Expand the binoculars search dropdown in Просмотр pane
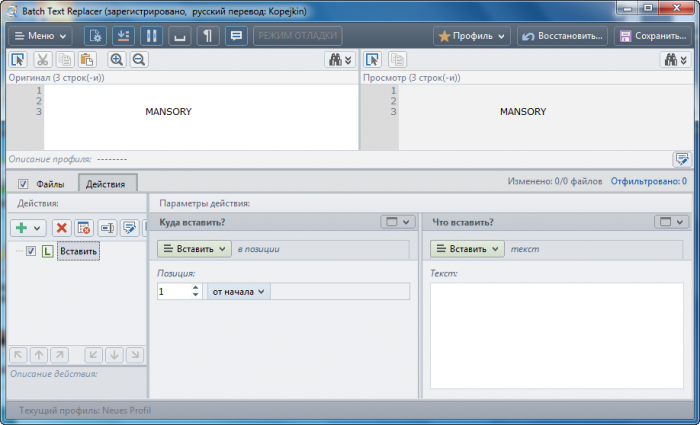Screen dimensions: 700x425 point(675,60)
